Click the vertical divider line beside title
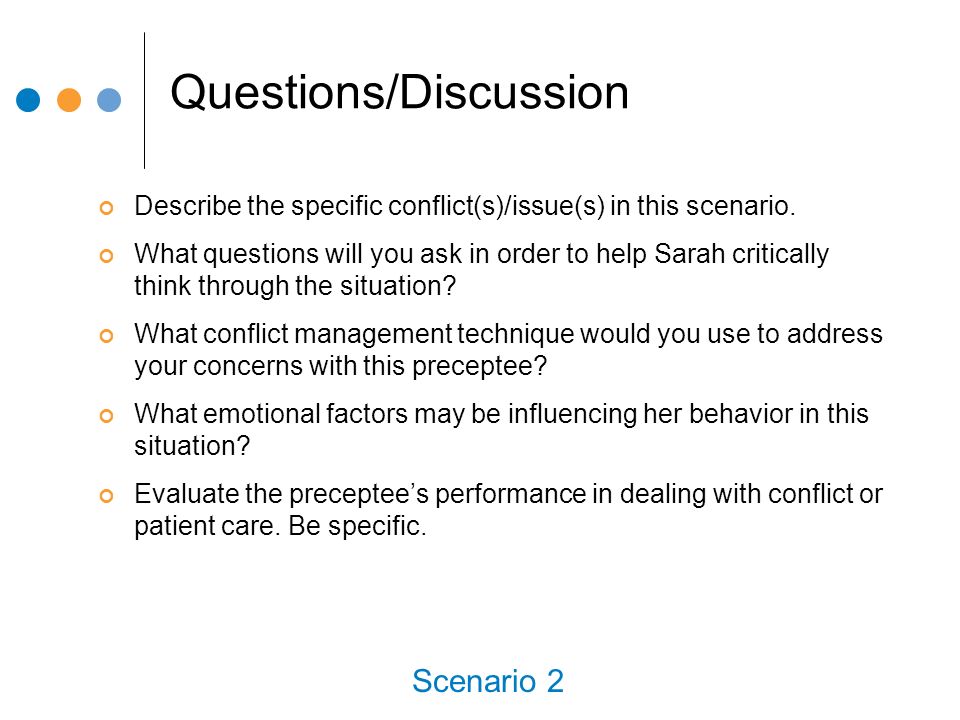960x720 pixels. pos(144,100)
